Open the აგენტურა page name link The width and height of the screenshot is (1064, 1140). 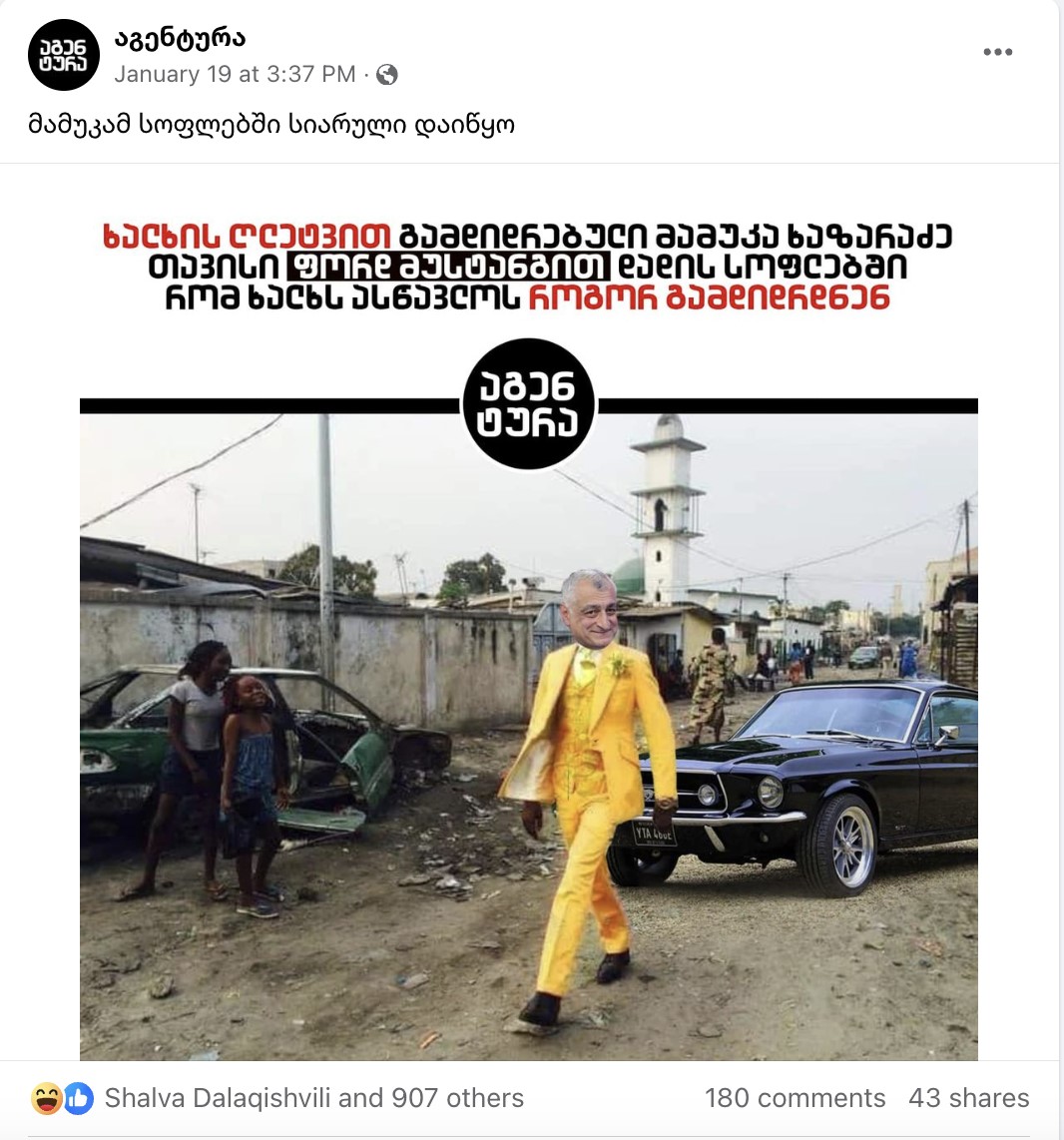180,38
